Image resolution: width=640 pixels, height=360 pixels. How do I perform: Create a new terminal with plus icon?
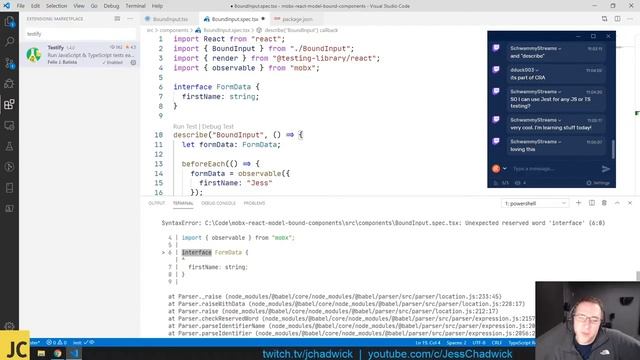coord(578,203)
